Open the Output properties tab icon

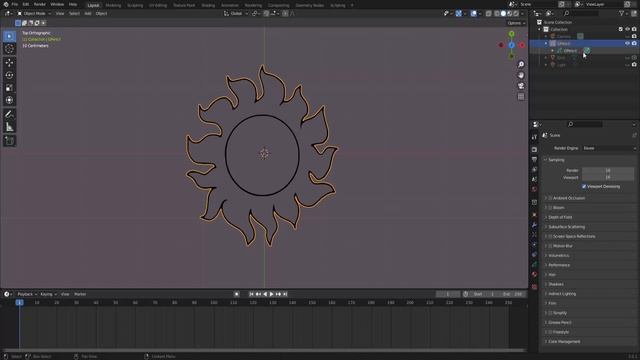(534, 159)
